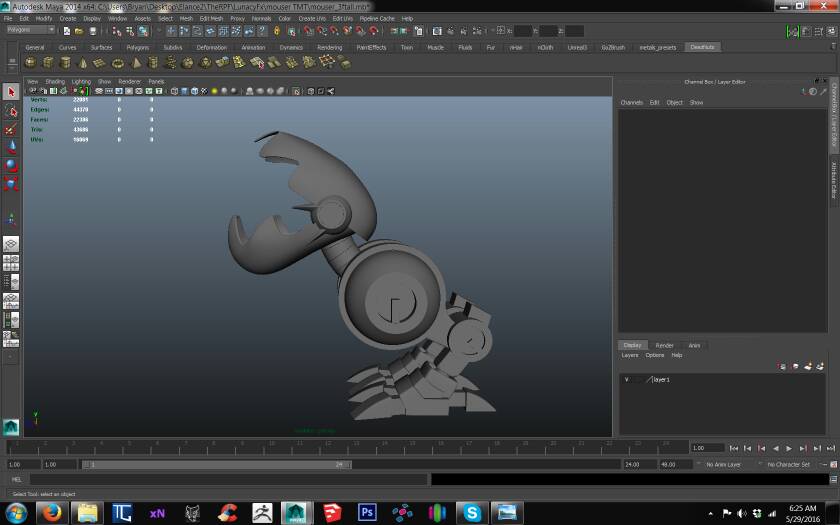Open the Edit Mesh menu
Viewport: 840px width, 525px height.
coord(211,18)
